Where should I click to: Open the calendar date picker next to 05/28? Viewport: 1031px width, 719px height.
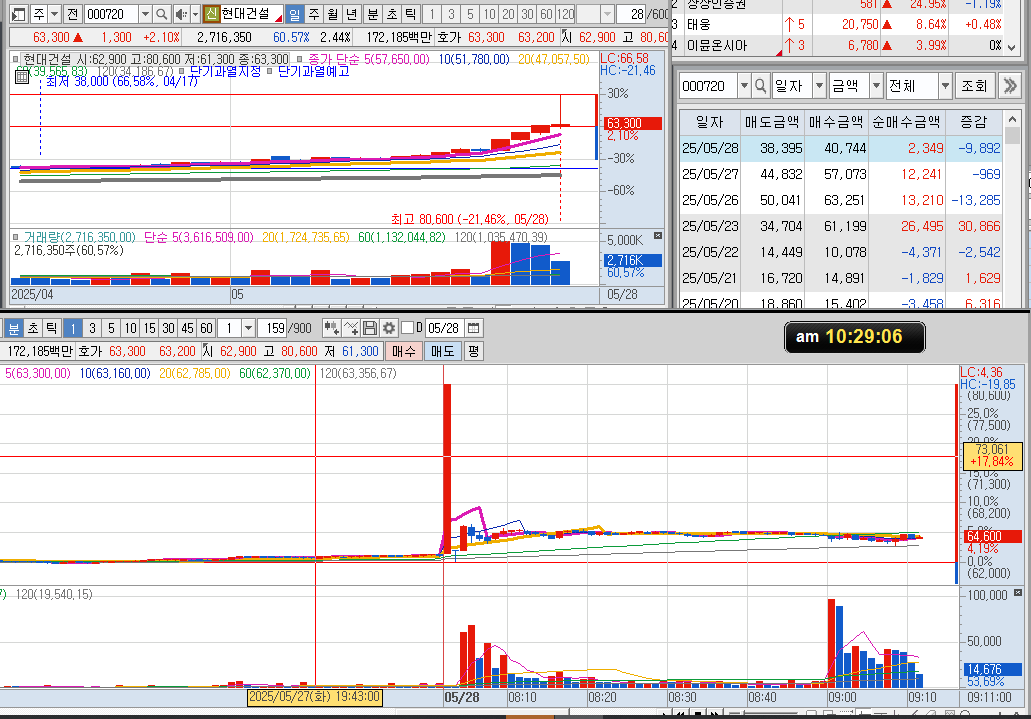(473, 328)
